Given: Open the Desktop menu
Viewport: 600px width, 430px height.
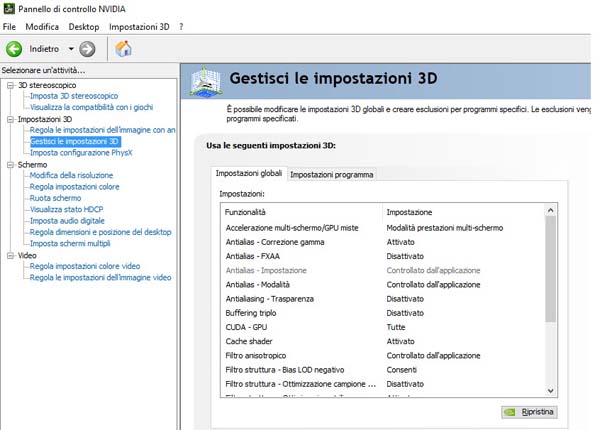Looking at the screenshot, I should pyautogui.click(x=84, y=27).
